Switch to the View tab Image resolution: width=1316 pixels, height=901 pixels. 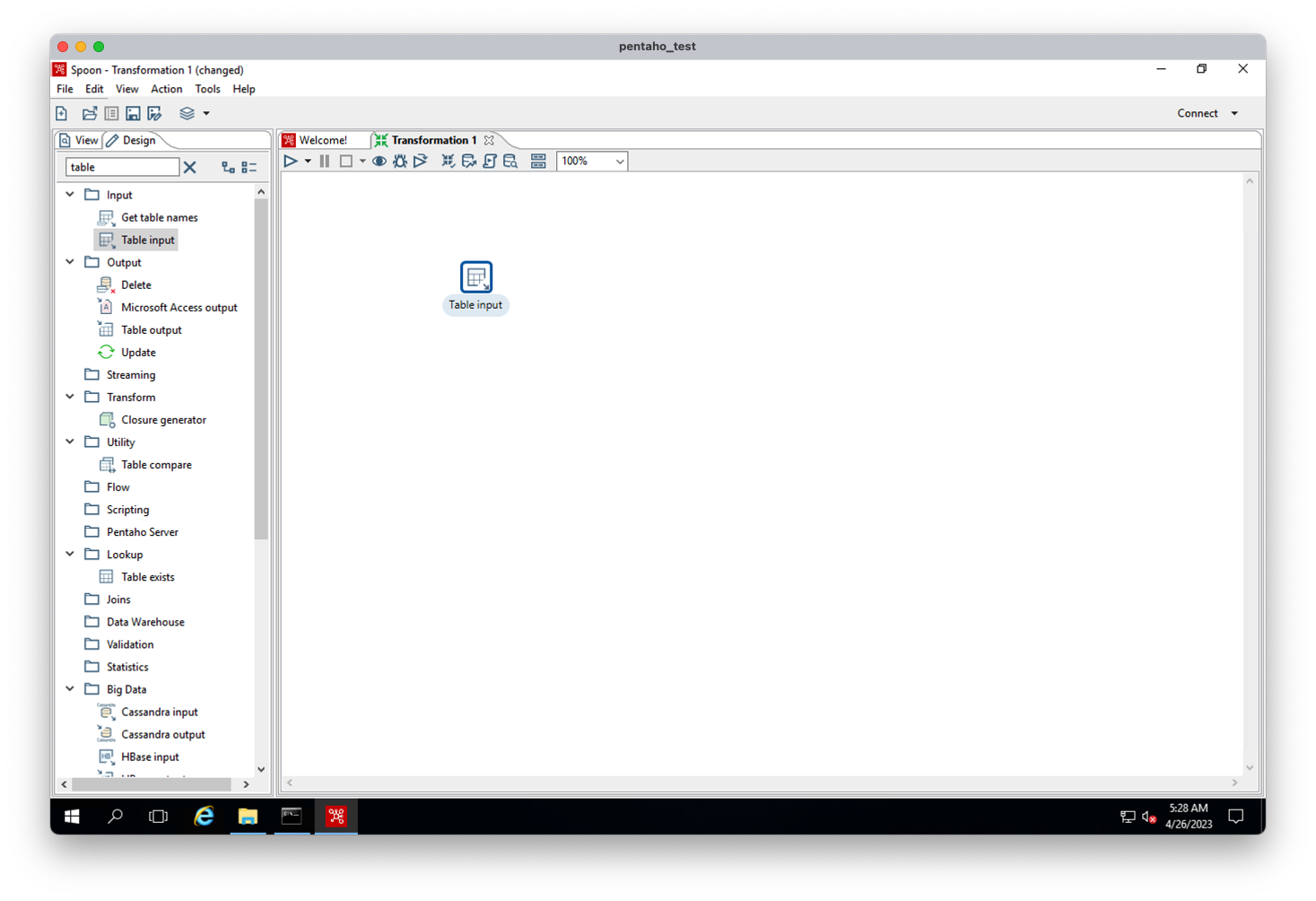[78, 141]
